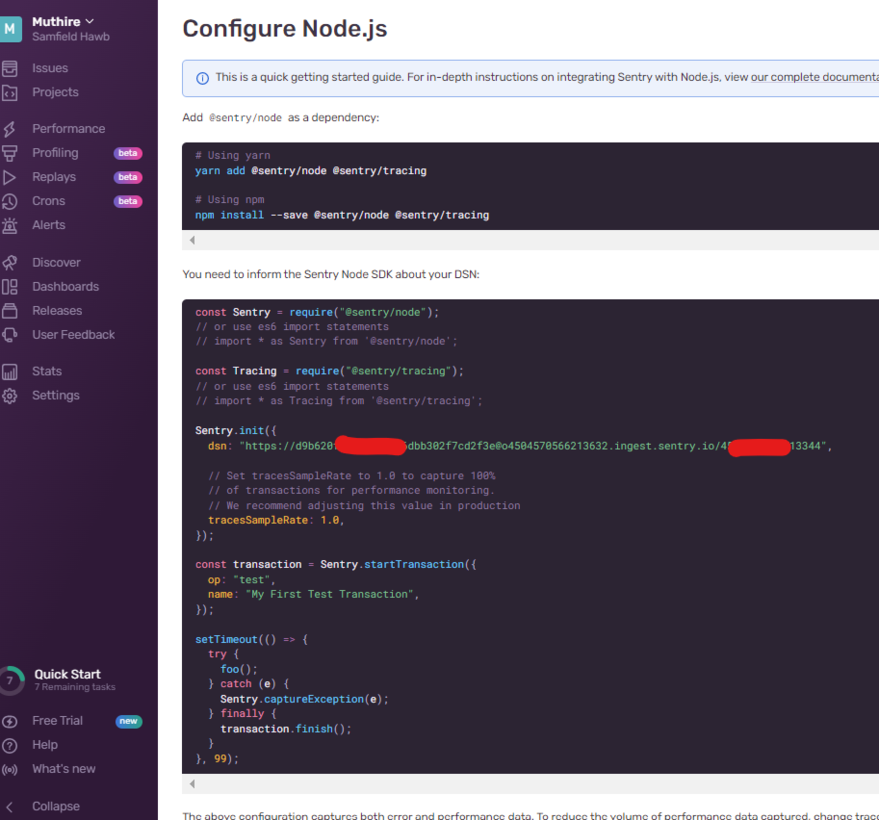Click the Quick Start remaining tasks label

(x=75, y=687)
